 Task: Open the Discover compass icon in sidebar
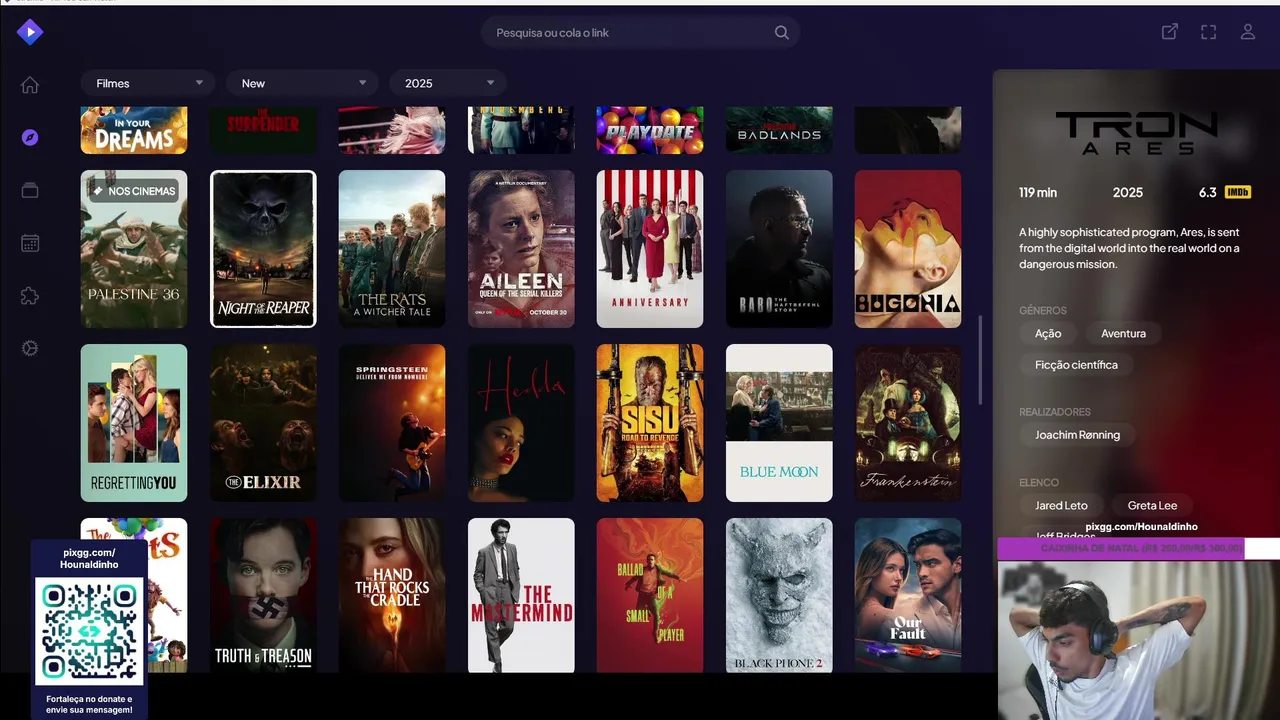pyautogui.click(x=30, y=137)
